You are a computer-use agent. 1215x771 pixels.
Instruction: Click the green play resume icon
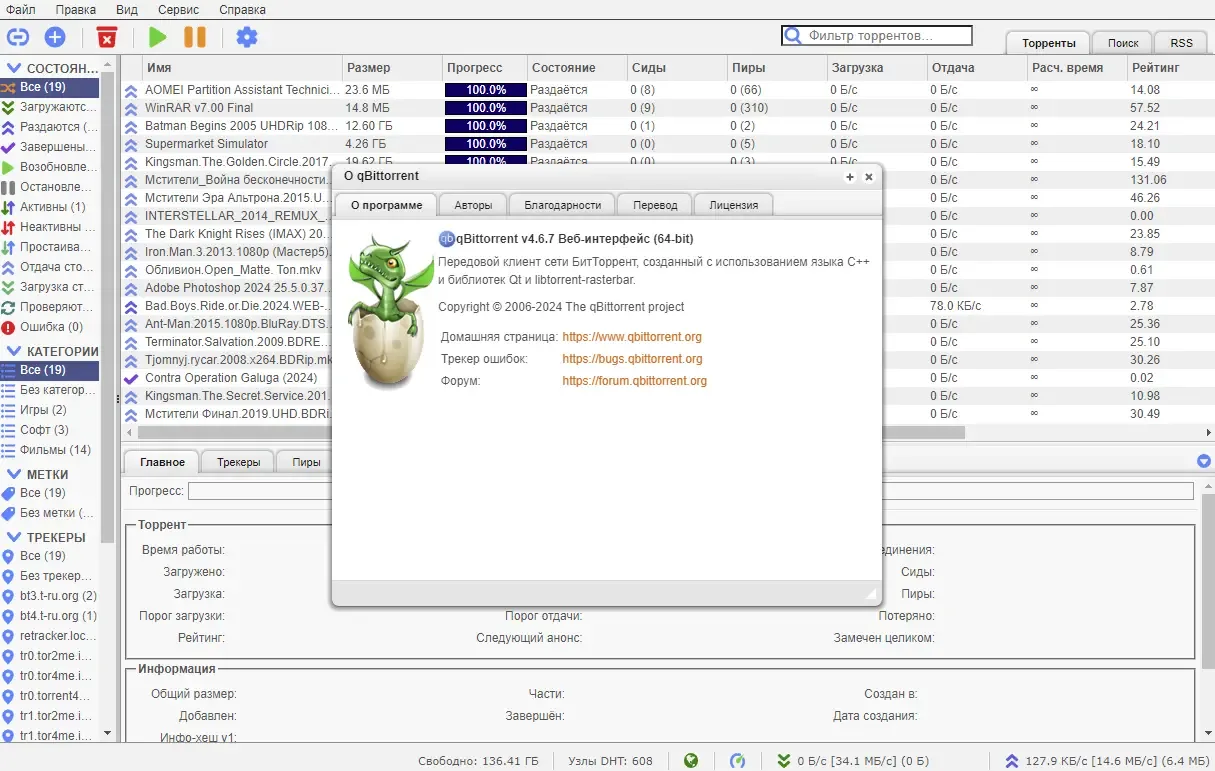pyautogui.click(x=157, y=37)
